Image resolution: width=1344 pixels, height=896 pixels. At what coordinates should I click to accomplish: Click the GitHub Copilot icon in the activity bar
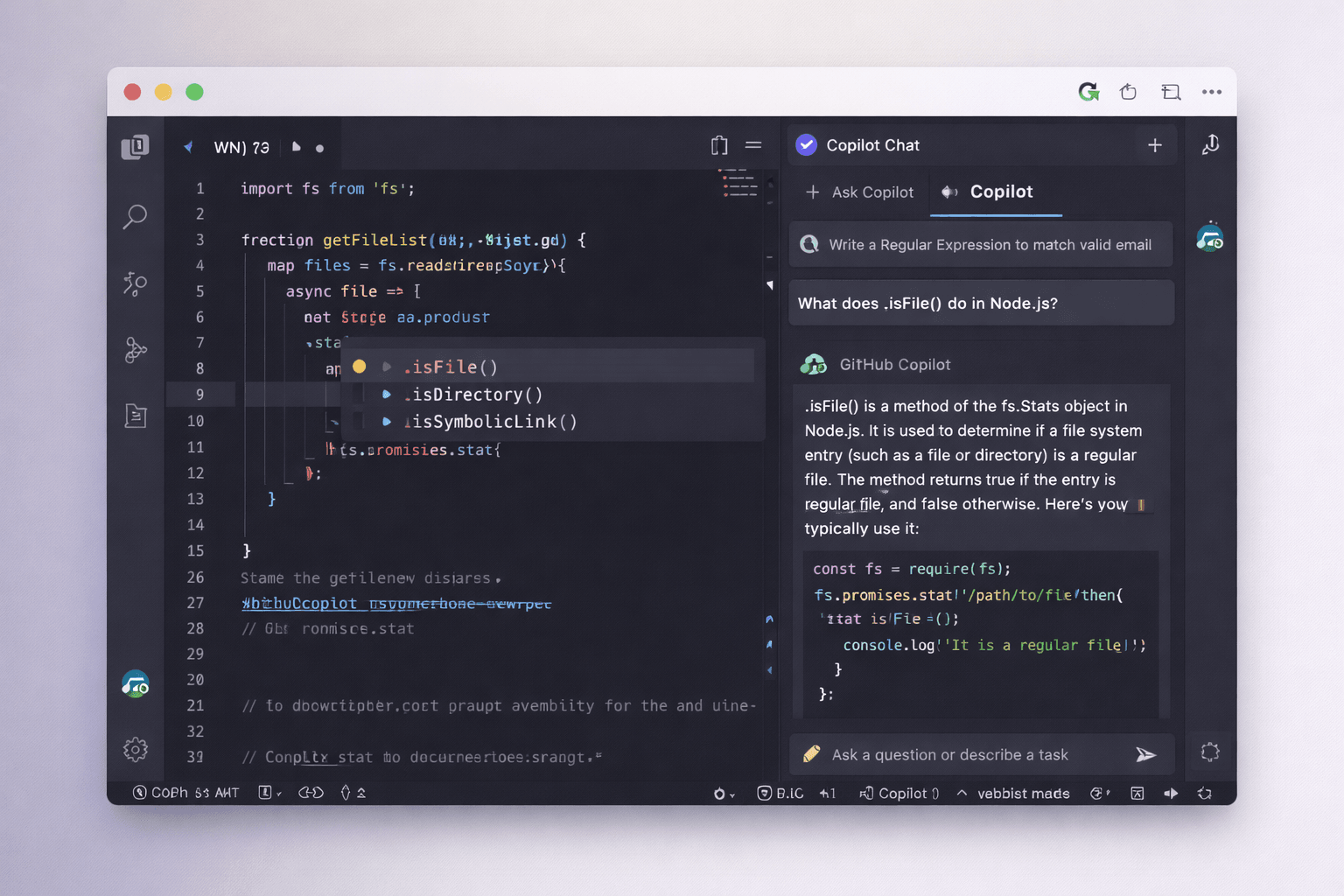coord(136,683)
